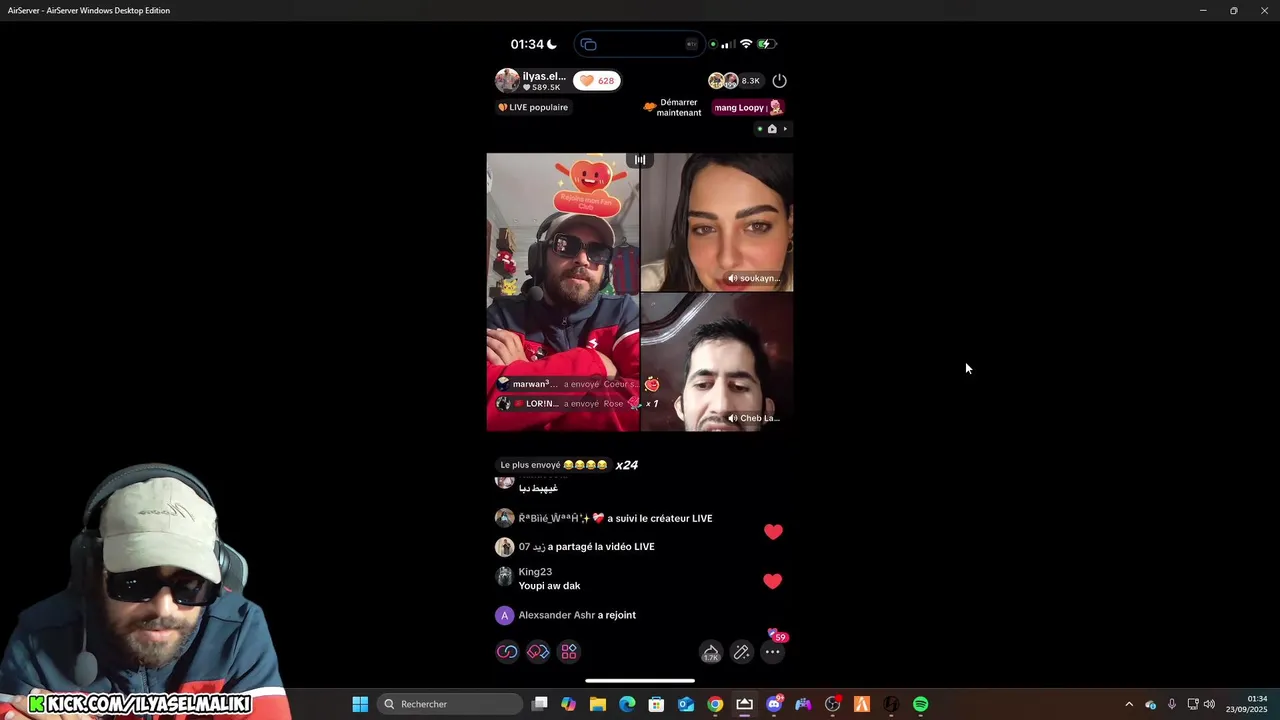Show hidden system tray icons

click(1129, 704)
